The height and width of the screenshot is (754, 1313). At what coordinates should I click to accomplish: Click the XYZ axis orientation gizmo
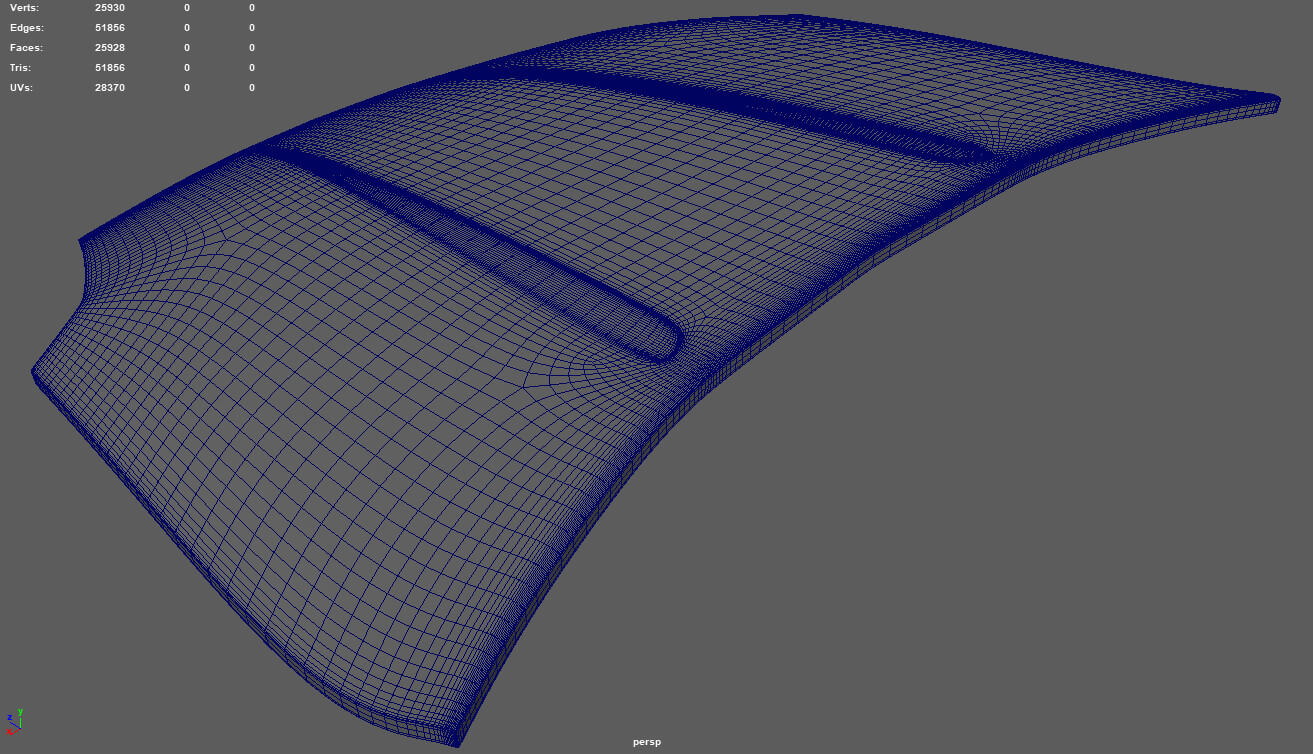[14, 722]
